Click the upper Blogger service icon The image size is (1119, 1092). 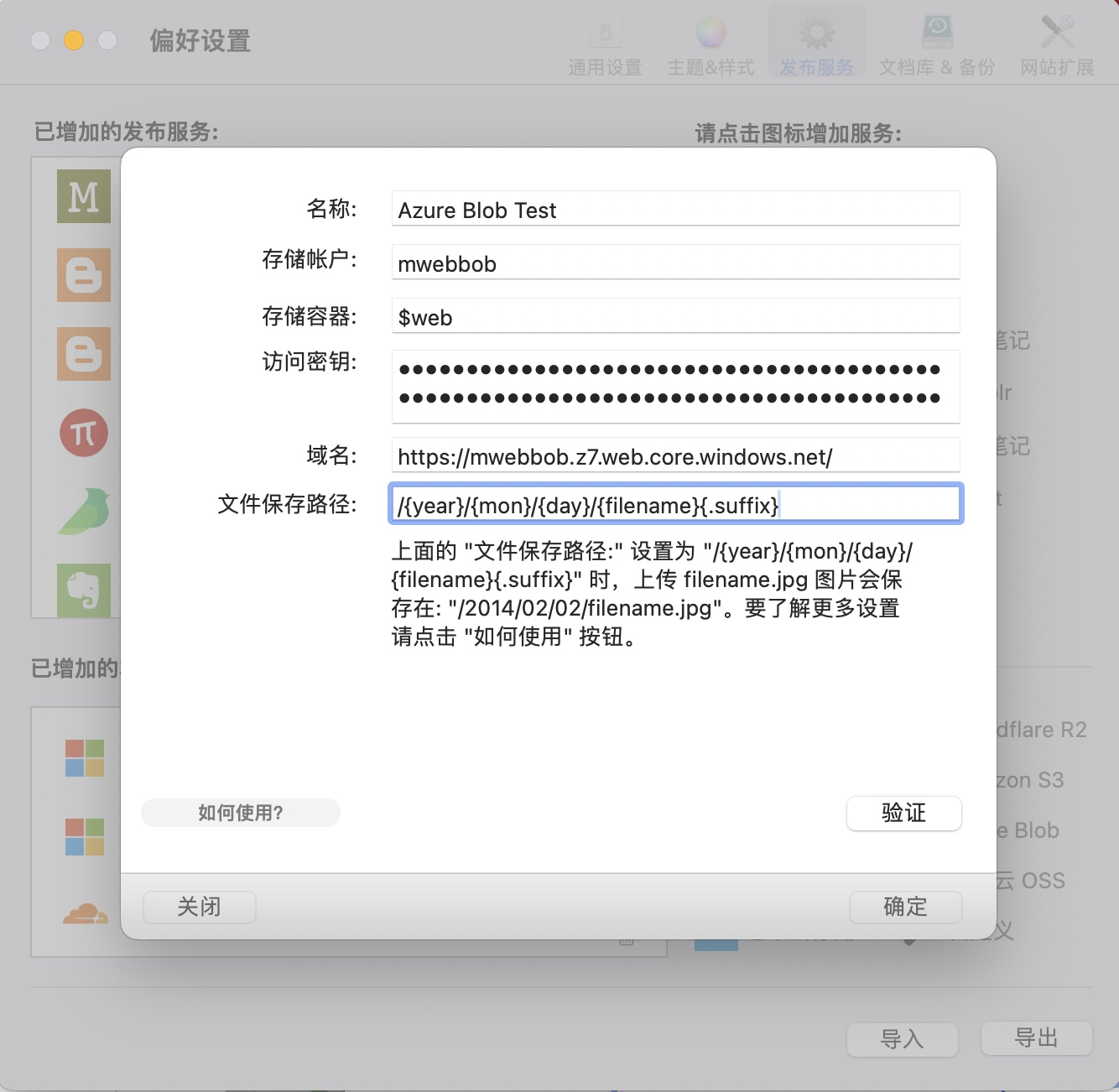point(84,275)
